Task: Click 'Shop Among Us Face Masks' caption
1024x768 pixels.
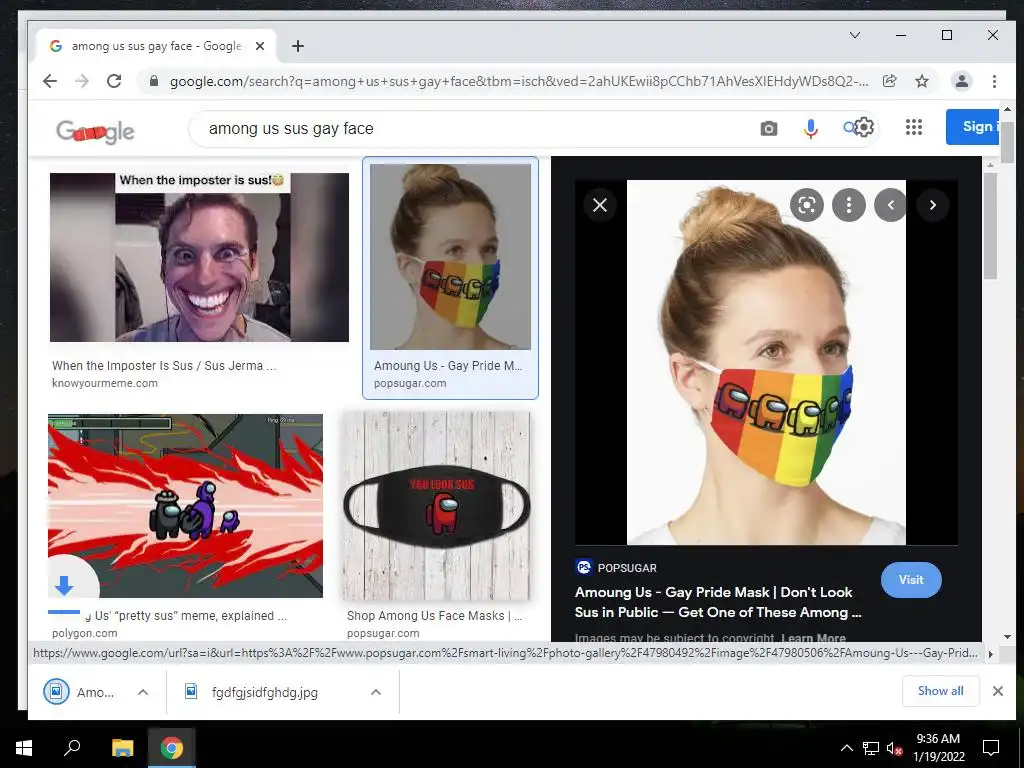Action: [434, 616]
